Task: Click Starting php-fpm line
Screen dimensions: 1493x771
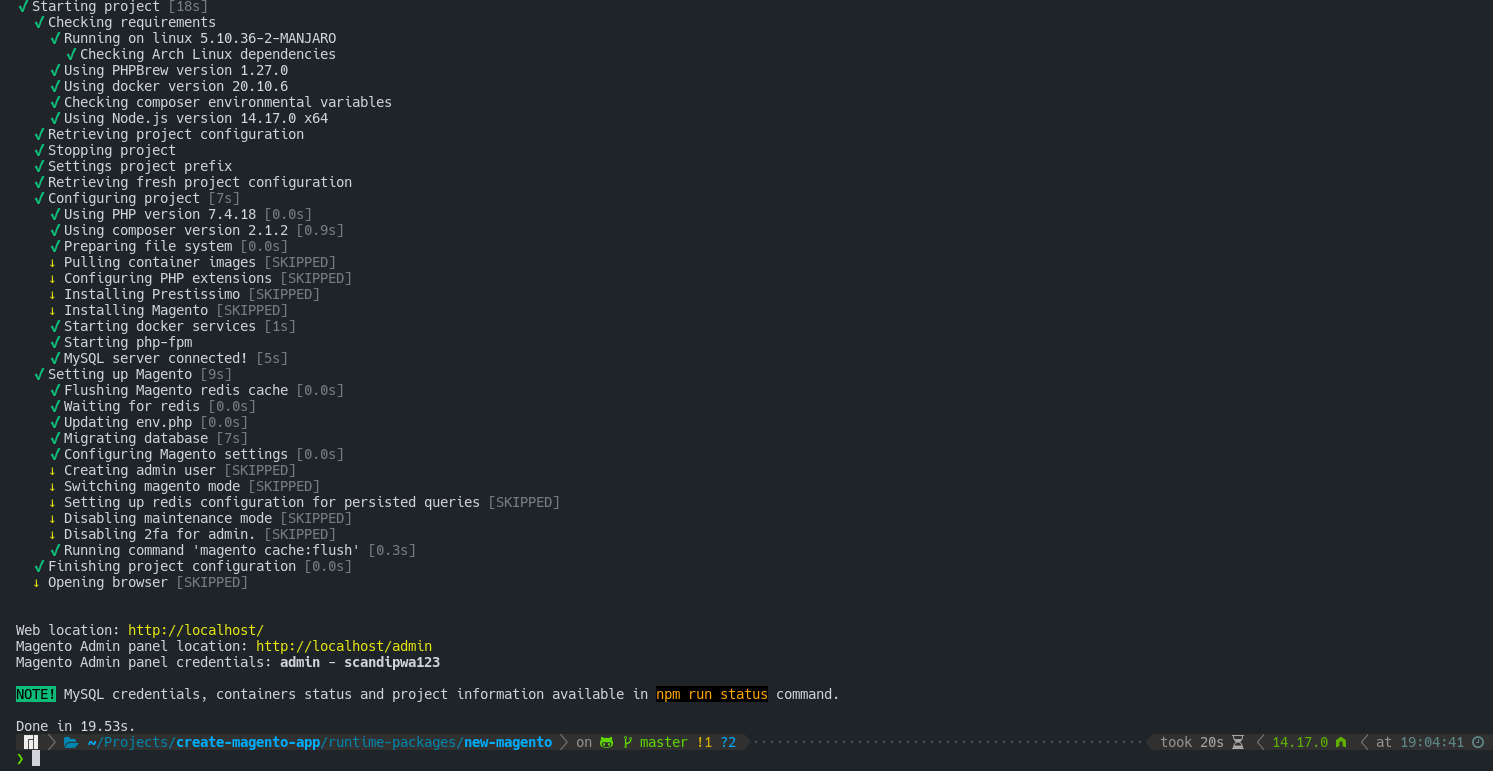Action: point(128,342)
